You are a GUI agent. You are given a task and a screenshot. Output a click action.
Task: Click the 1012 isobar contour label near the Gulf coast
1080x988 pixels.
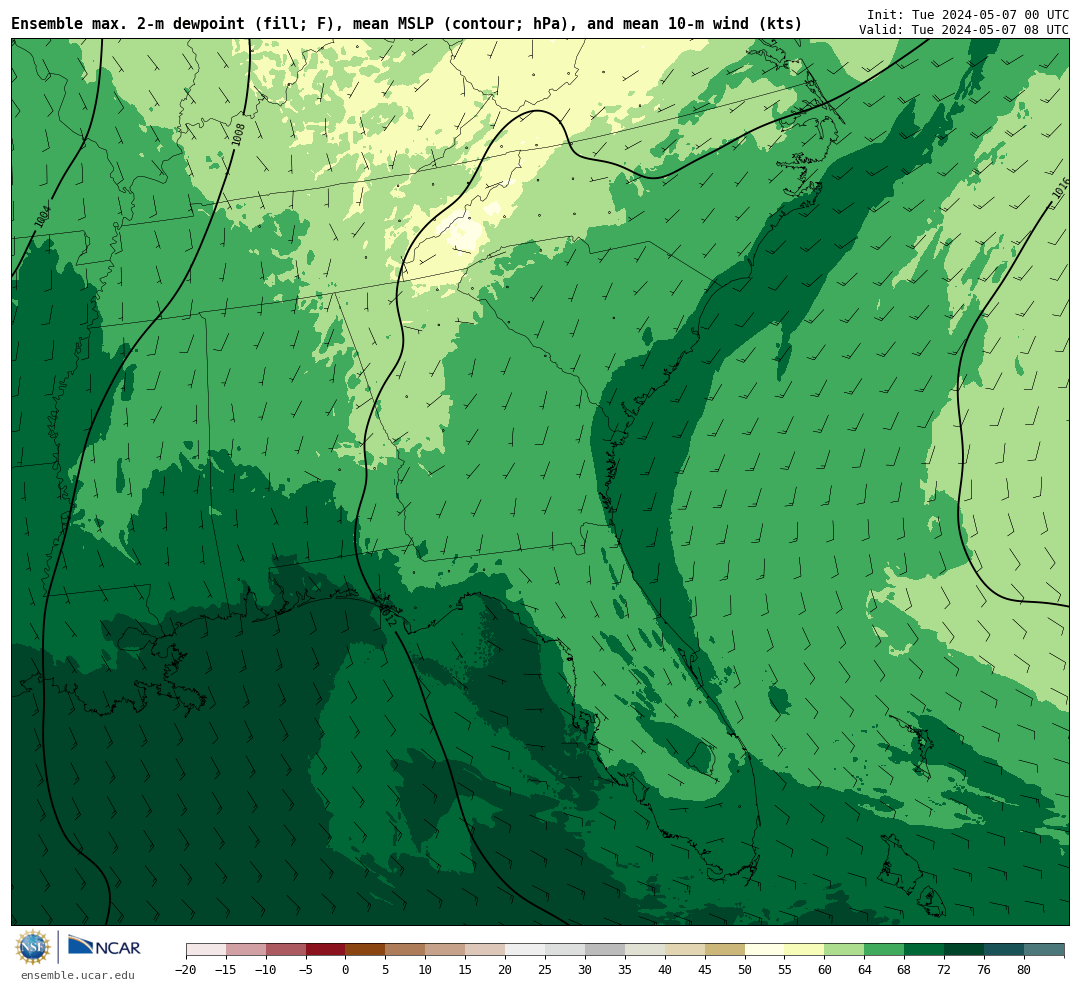click(387, 613)
